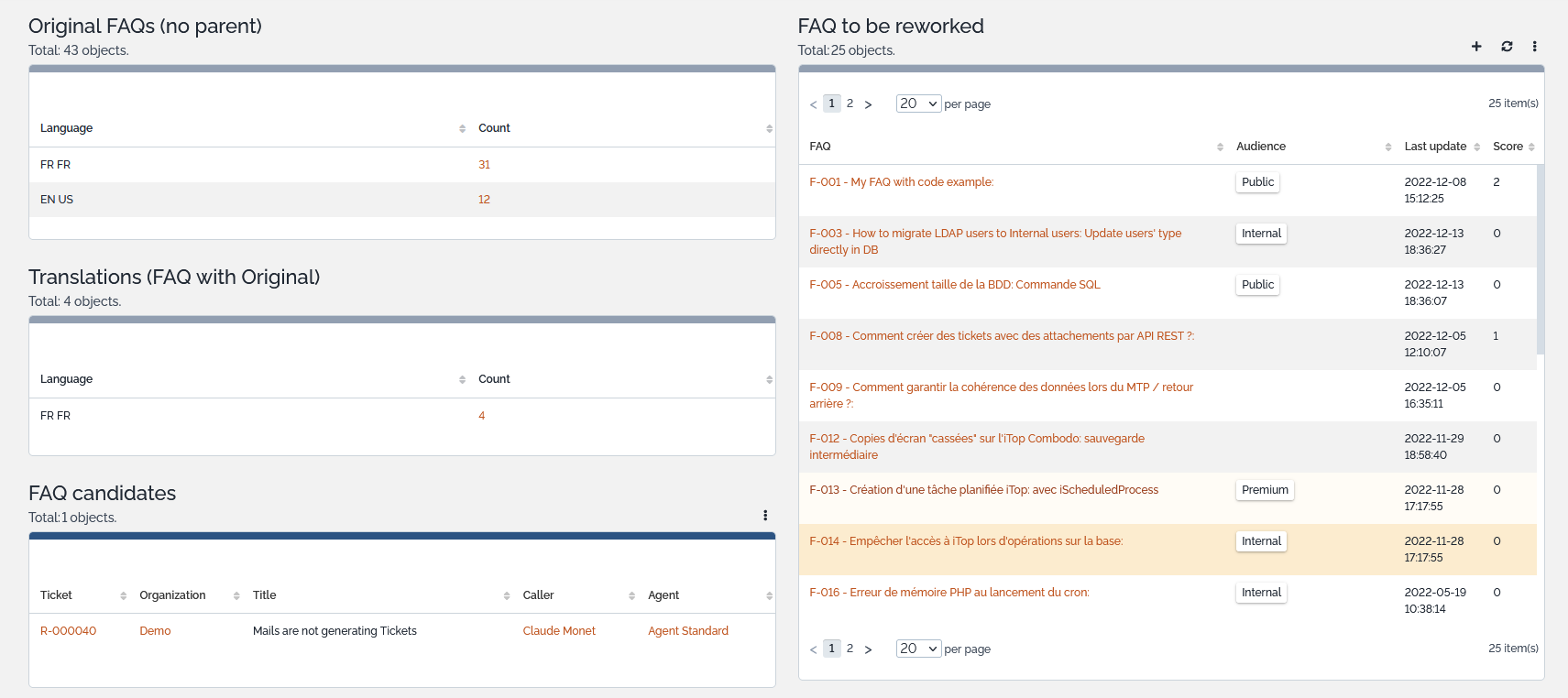Click Agent Standard link

click(687, 631)
